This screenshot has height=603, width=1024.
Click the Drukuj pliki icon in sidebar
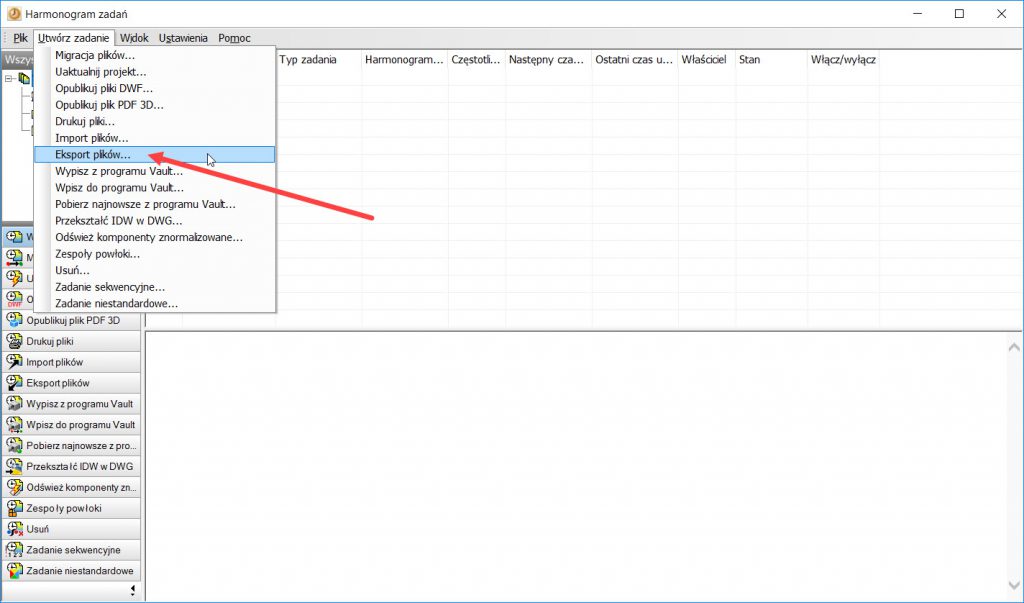(15, 341)
